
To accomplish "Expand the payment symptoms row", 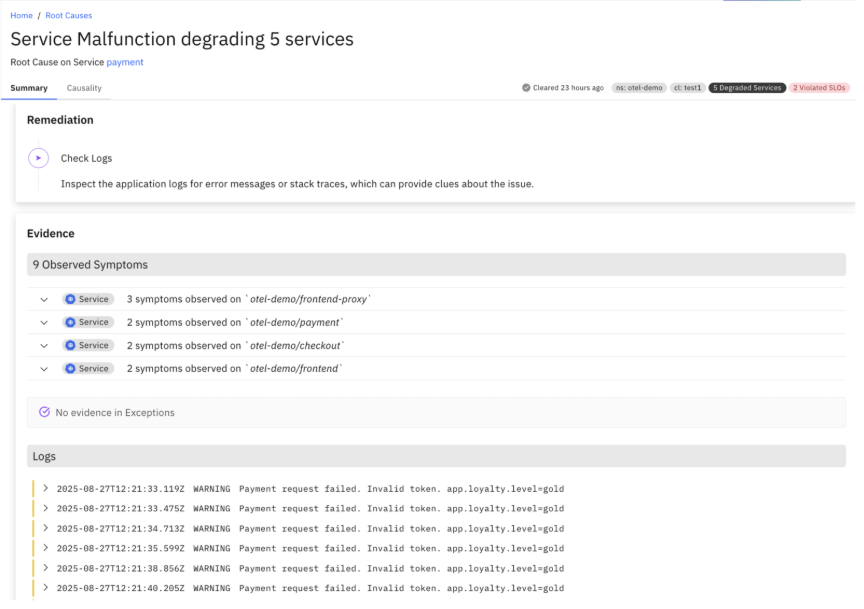I will [44, 323].
